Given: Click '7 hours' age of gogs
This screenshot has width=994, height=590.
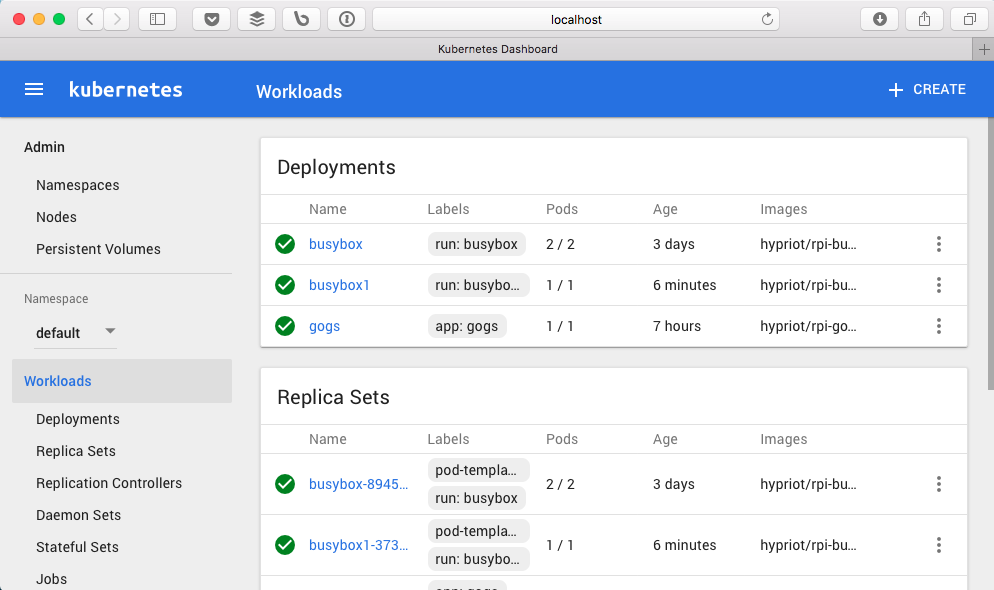Looking at the screenshot, I should point(677,326).
